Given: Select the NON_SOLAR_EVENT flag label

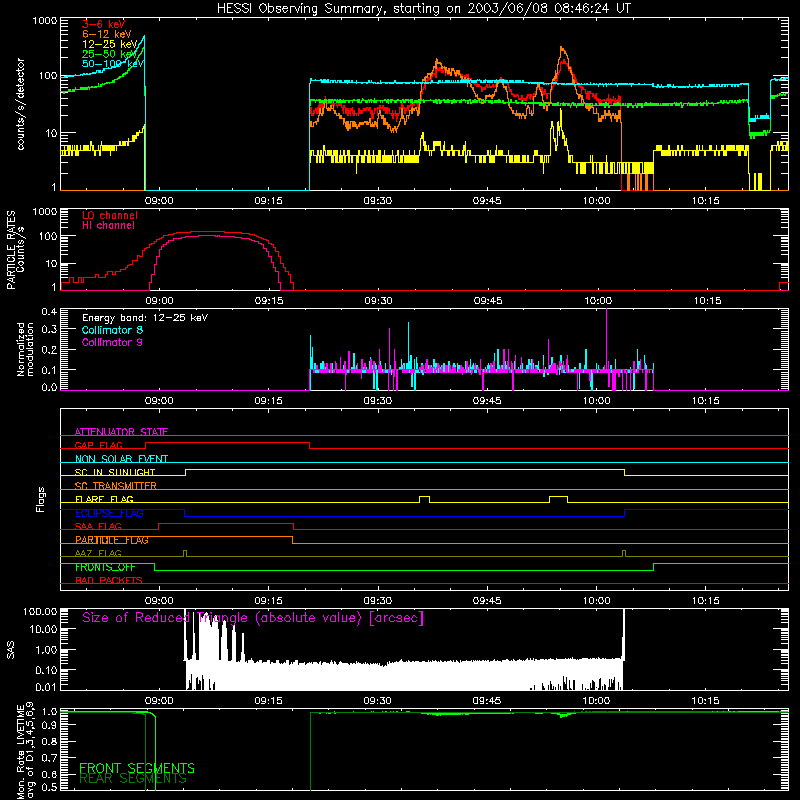Looking at the screenshot, I should click(121, 459).
